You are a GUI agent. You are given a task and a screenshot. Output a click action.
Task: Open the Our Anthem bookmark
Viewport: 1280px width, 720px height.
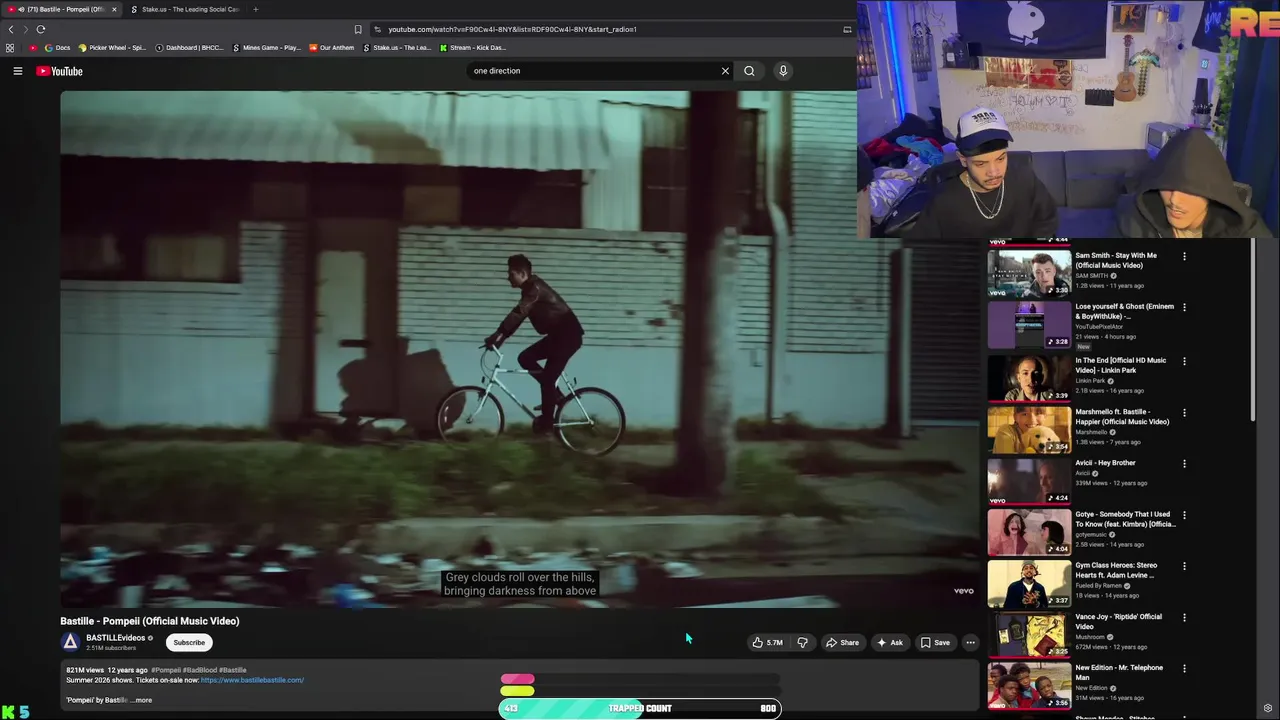pyautogui.click(x=331, y=47)
